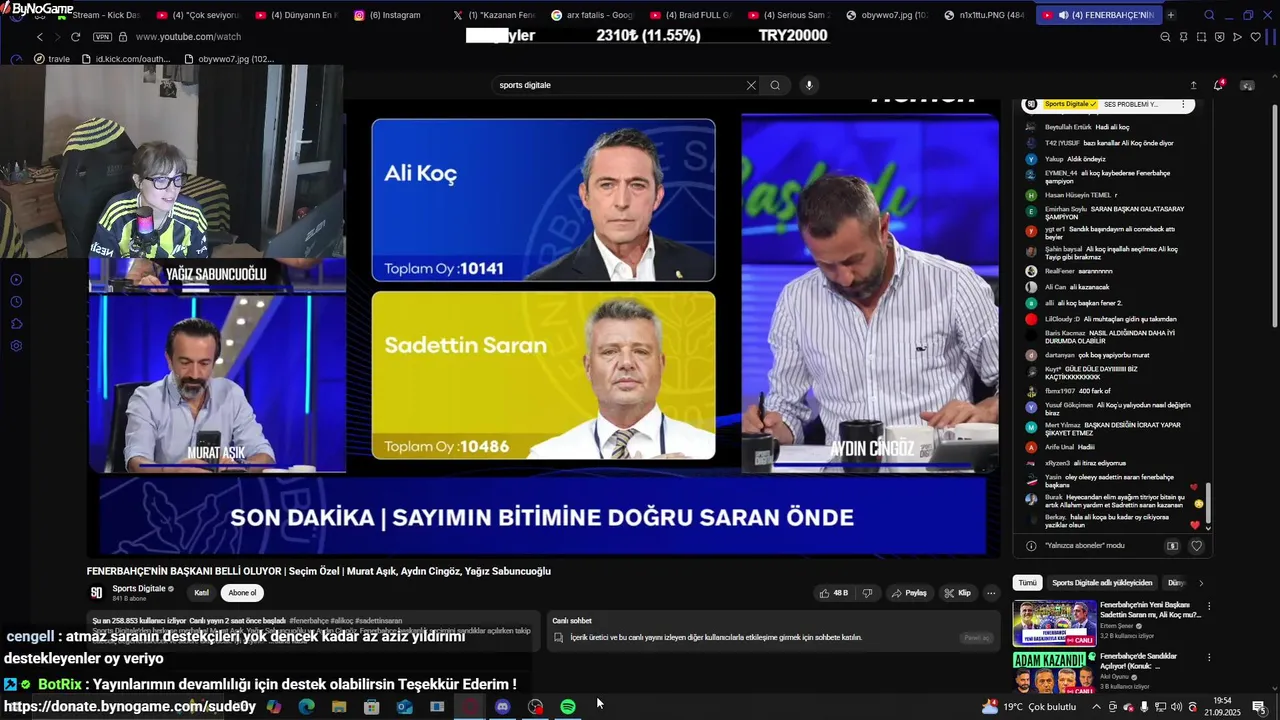
Task: Open menu for 'Fenerbahçe'nin Yeni Başkanı' video
Action: click(x=1209, y=606)
